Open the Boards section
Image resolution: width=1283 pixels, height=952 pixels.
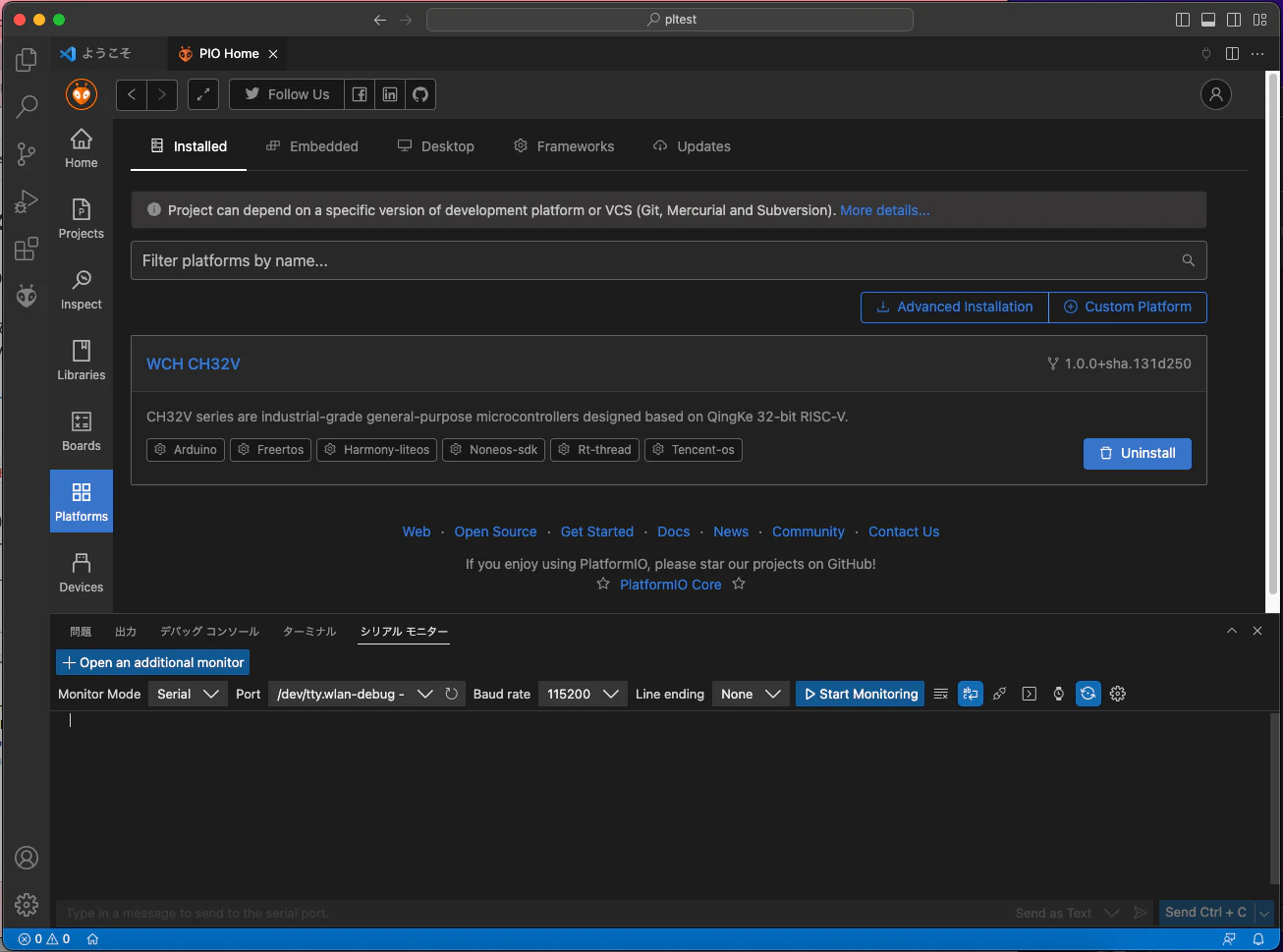pos(82,431)
